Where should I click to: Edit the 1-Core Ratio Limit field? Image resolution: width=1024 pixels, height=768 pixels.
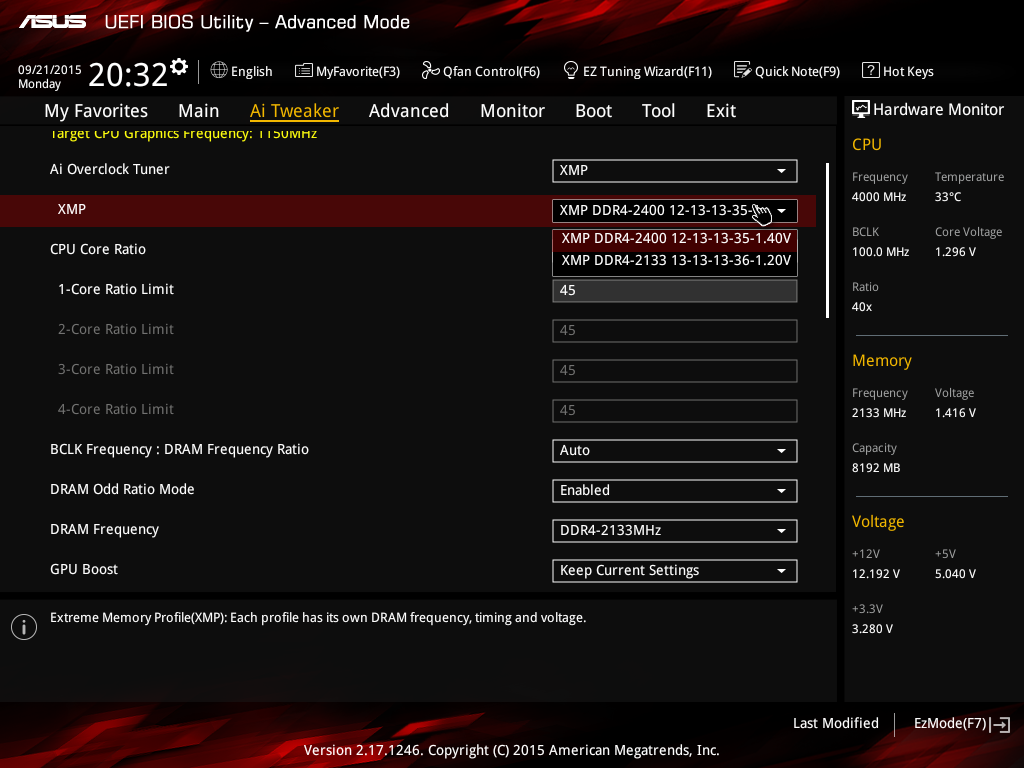tap(675, 291)
